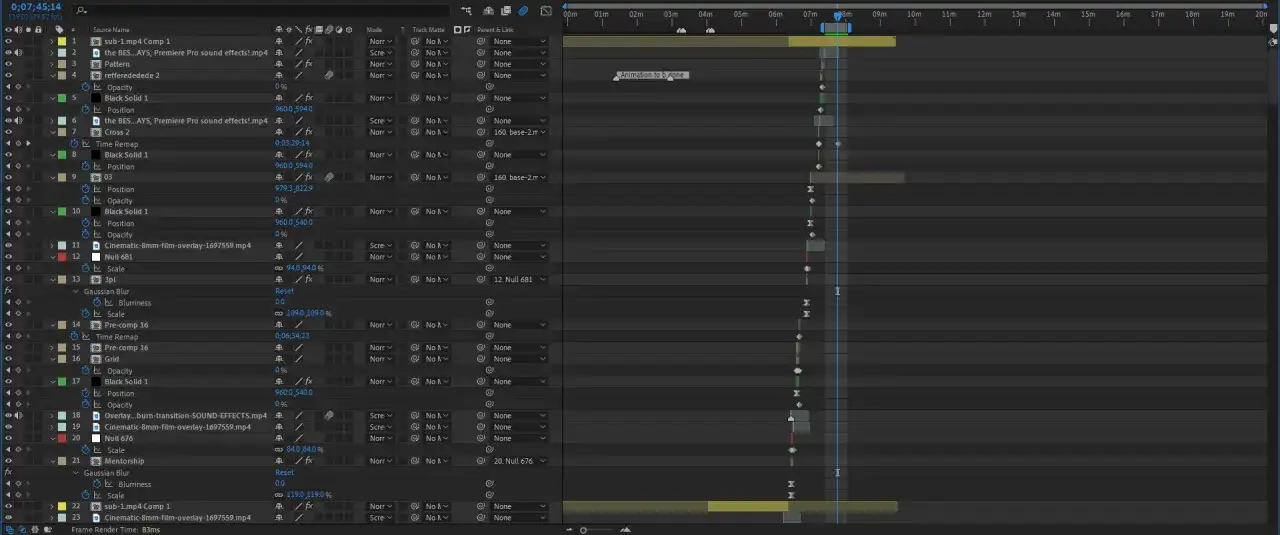Viewport: 1280px width, 535px height.
Task: Toggle Gaussian Blur effect on 3pi layer
Action: 8,291
